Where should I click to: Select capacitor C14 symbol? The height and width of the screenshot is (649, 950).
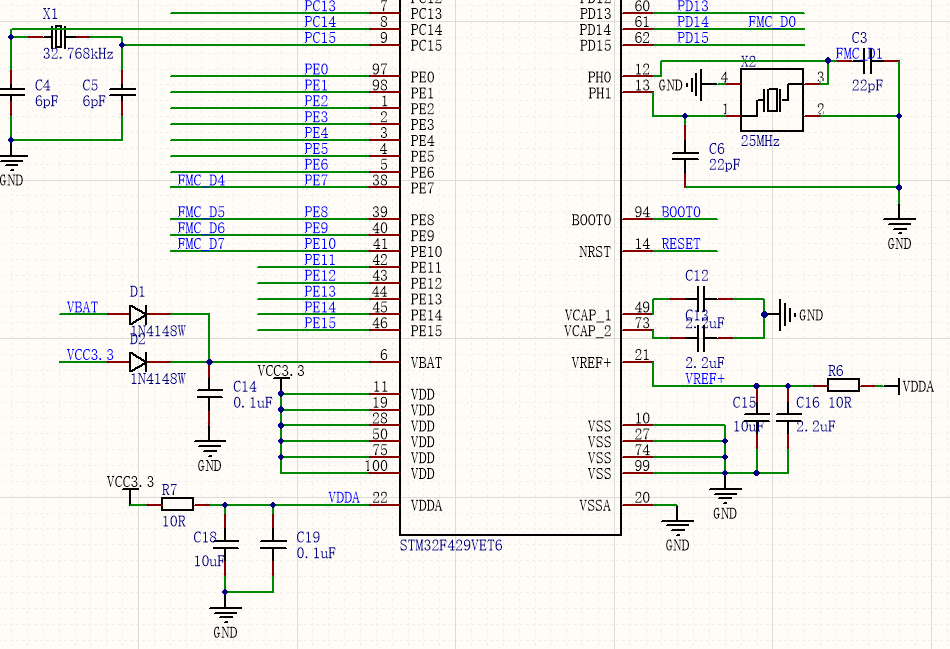pyautogui.click(x=210, y=393)
